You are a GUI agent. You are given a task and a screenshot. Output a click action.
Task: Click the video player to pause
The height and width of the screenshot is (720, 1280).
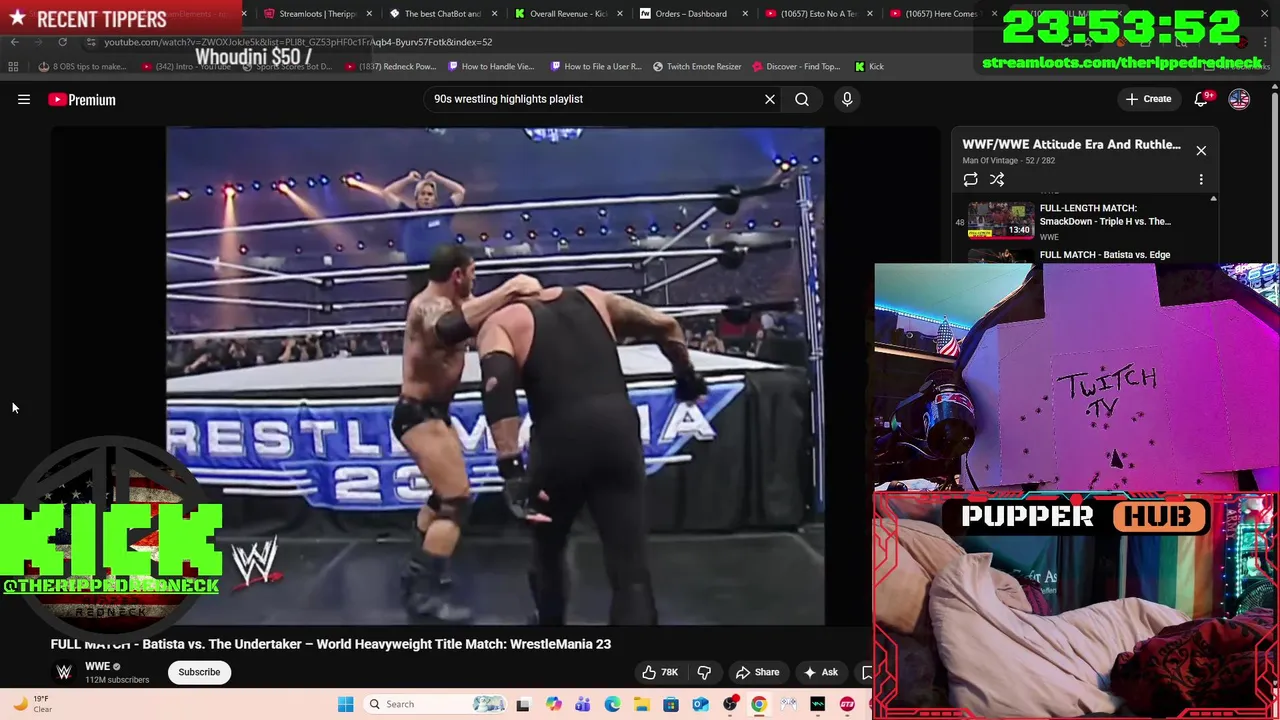point(495,375)
